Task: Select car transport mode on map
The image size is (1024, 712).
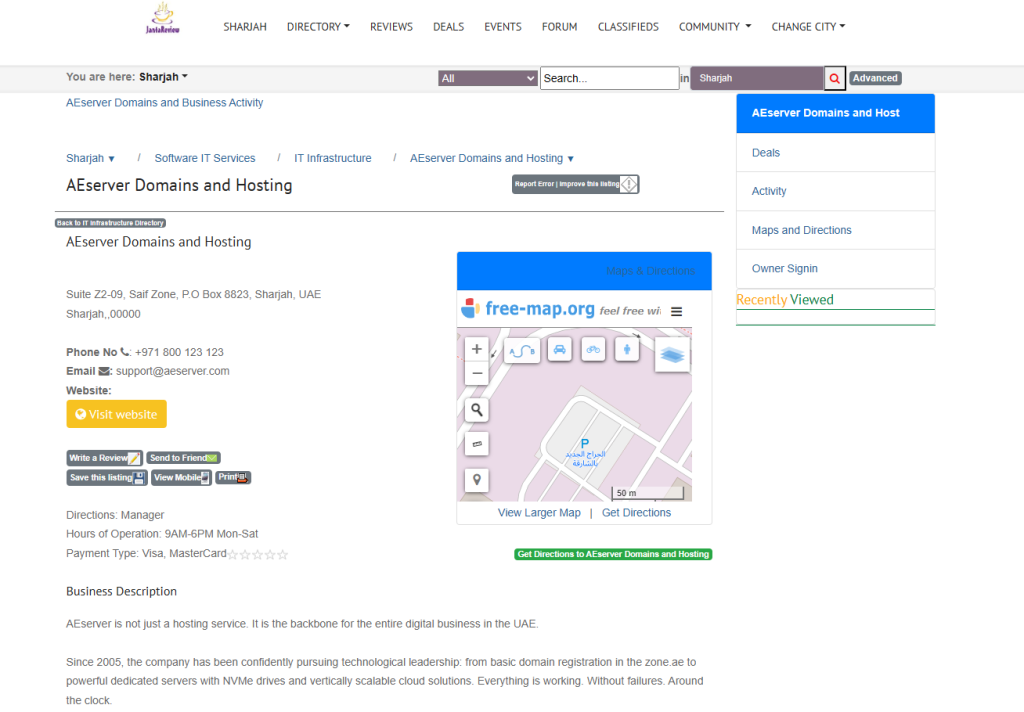Action: [560, 349]
